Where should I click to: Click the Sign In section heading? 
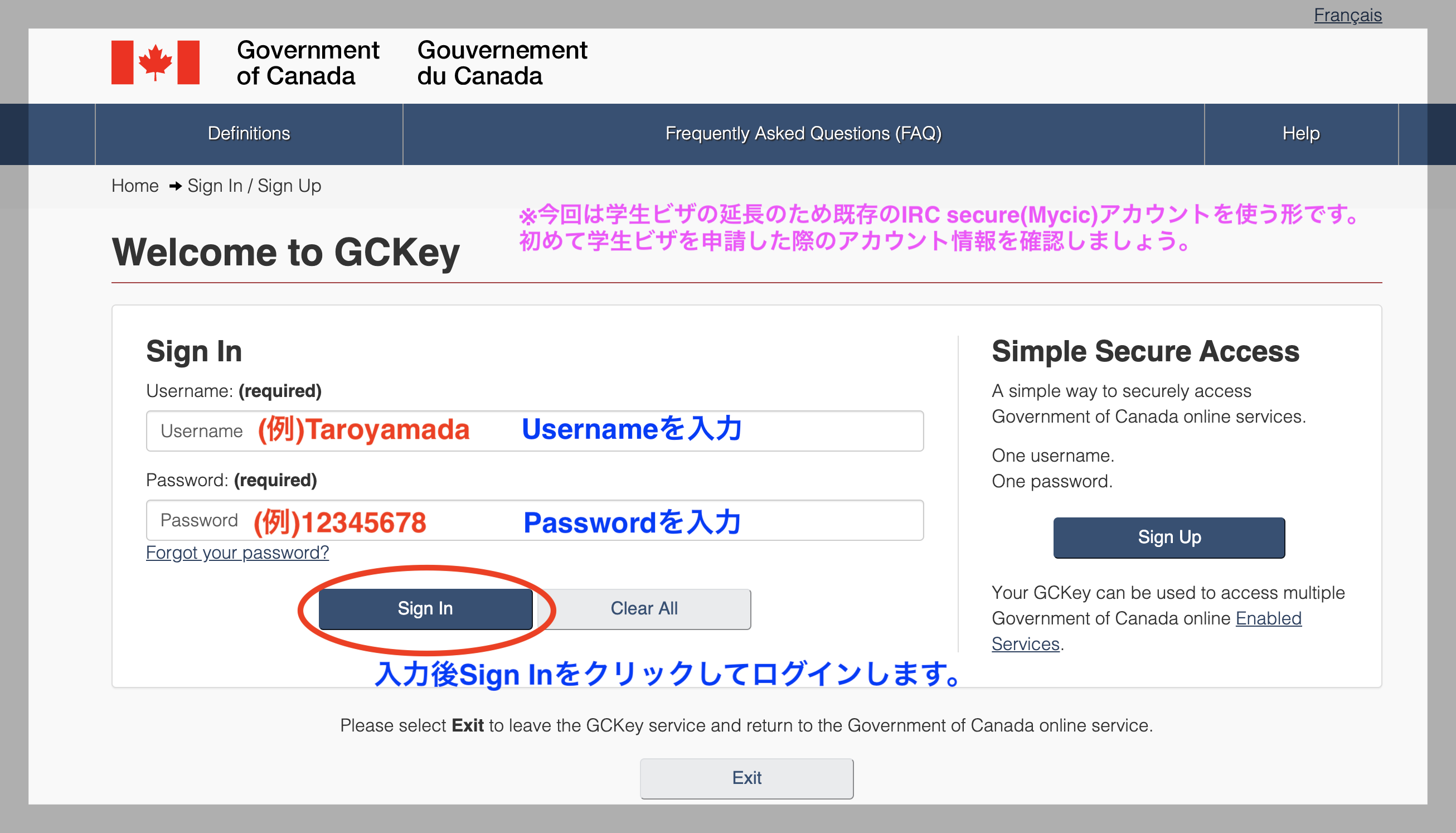pos(194,351)
